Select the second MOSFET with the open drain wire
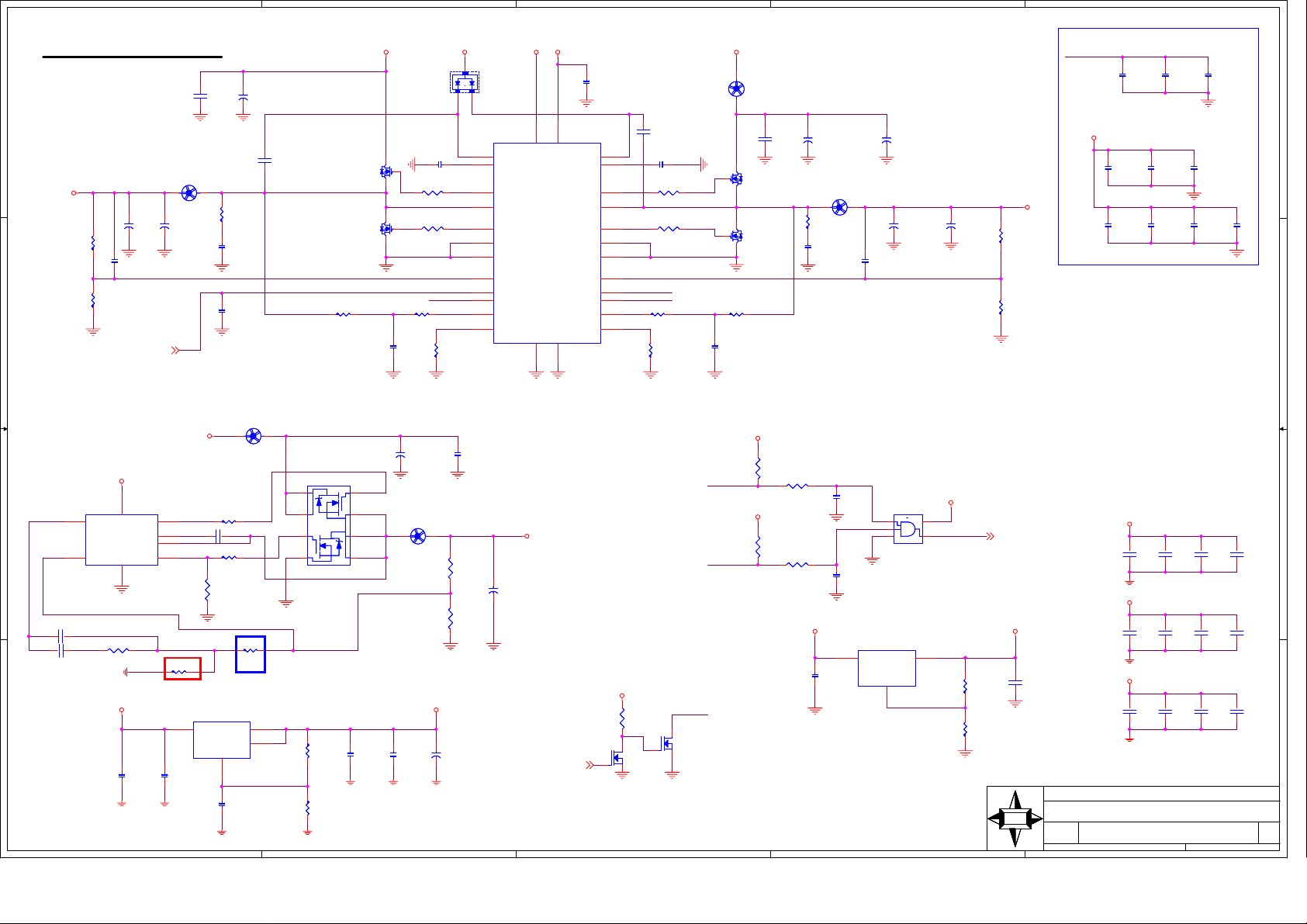The height and width of the screenshot is (924, 1307). [668, 744]
